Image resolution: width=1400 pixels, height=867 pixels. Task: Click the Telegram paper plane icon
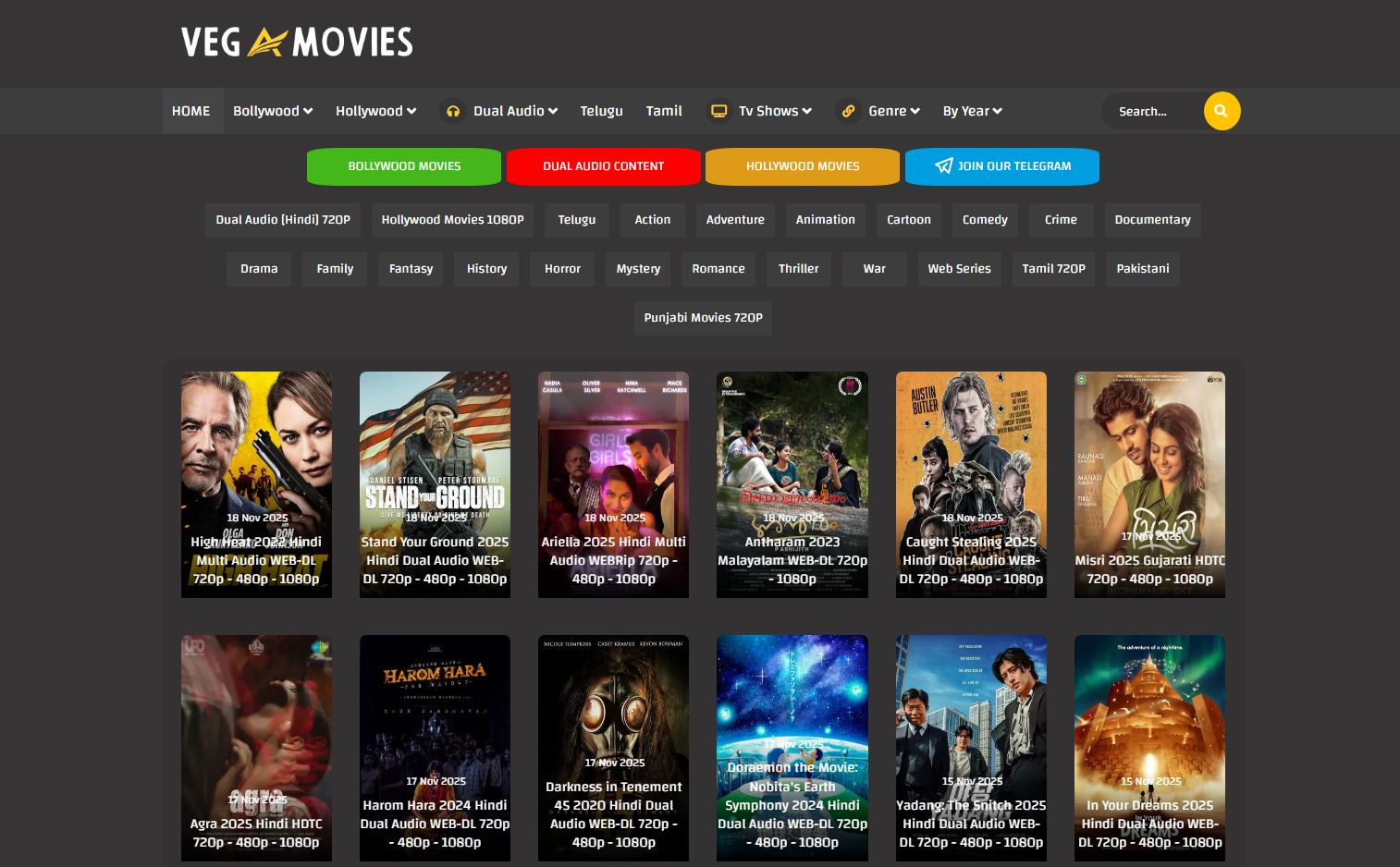click(943, 166)
